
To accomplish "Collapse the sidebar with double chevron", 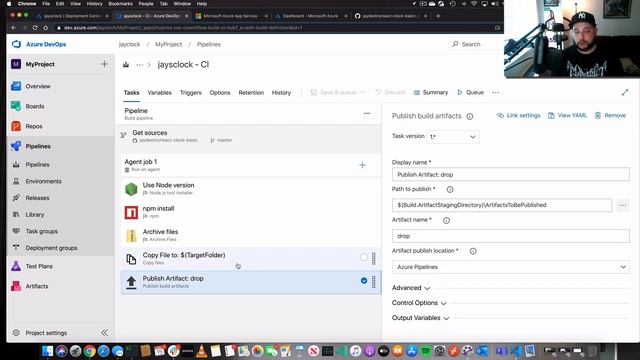I will click(104, 333).
